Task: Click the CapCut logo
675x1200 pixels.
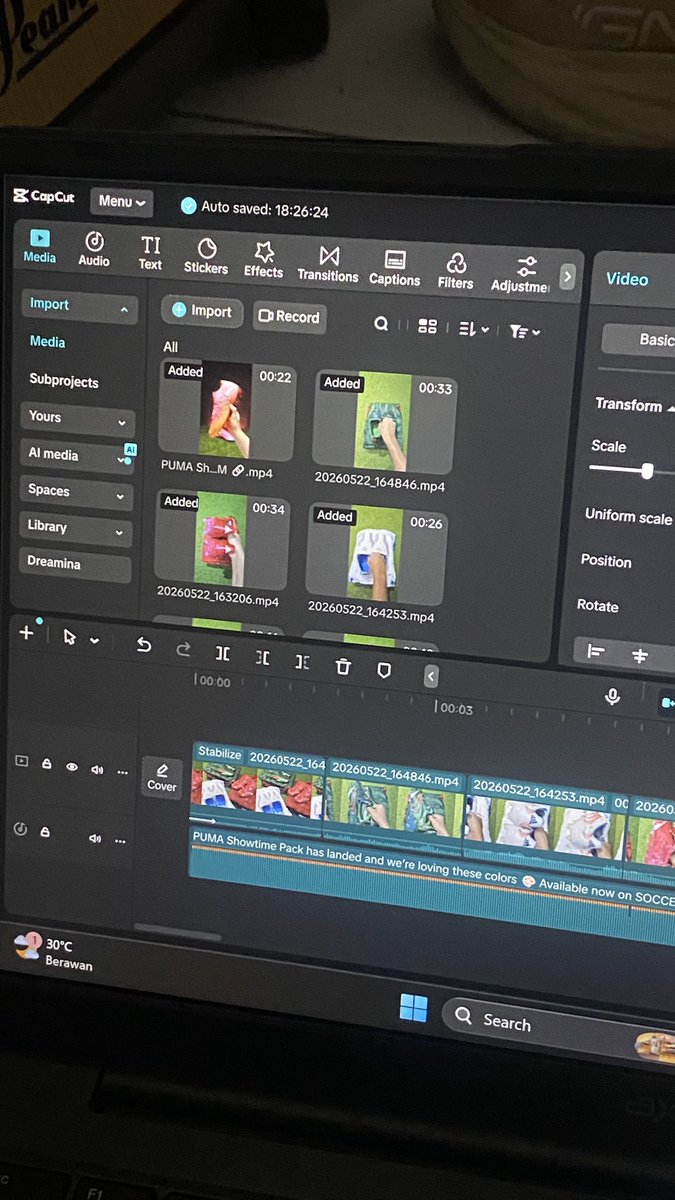Action: [44, 196]
